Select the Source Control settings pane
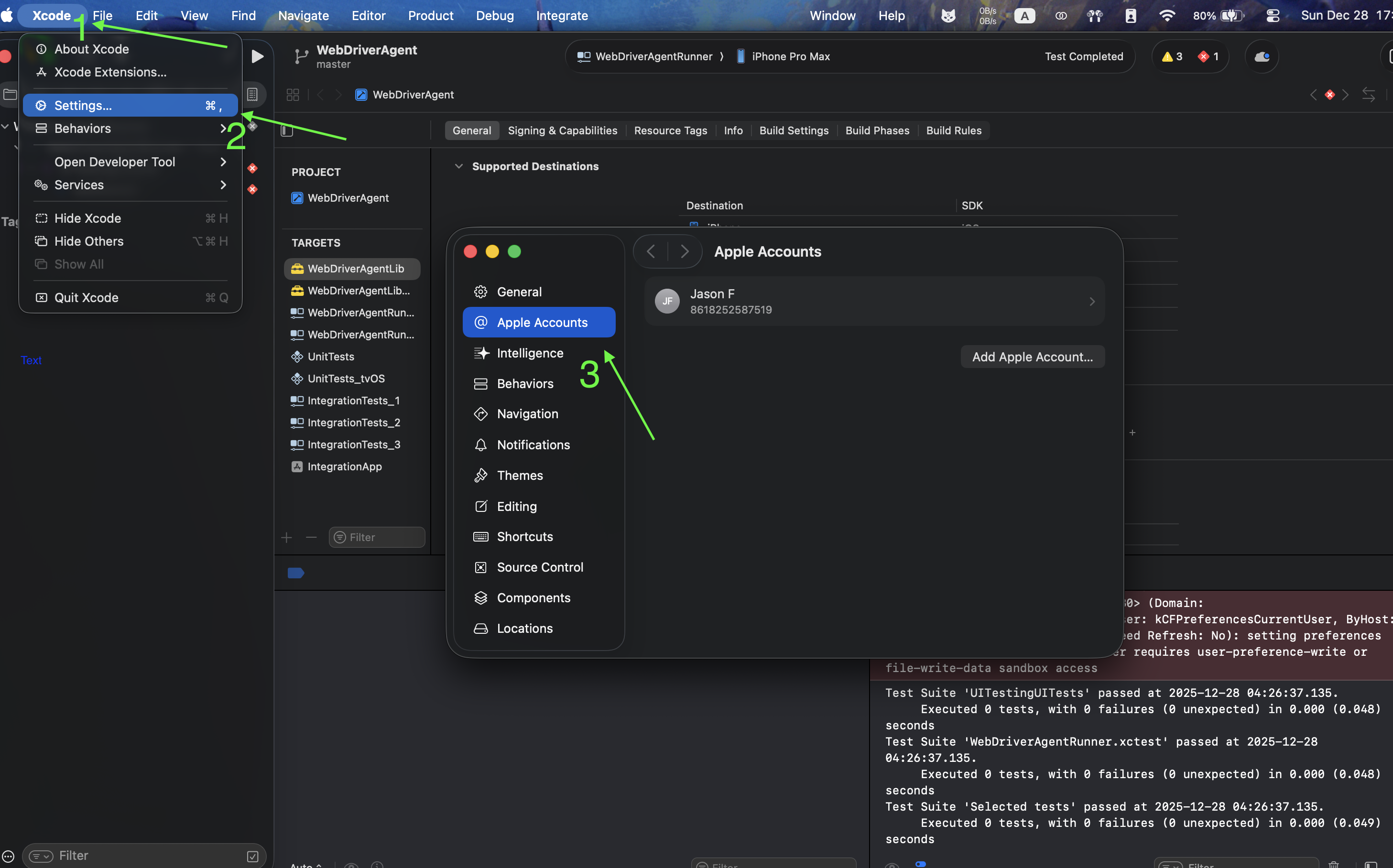Screen dimensions: 1393x868 (x=539, y=567)
